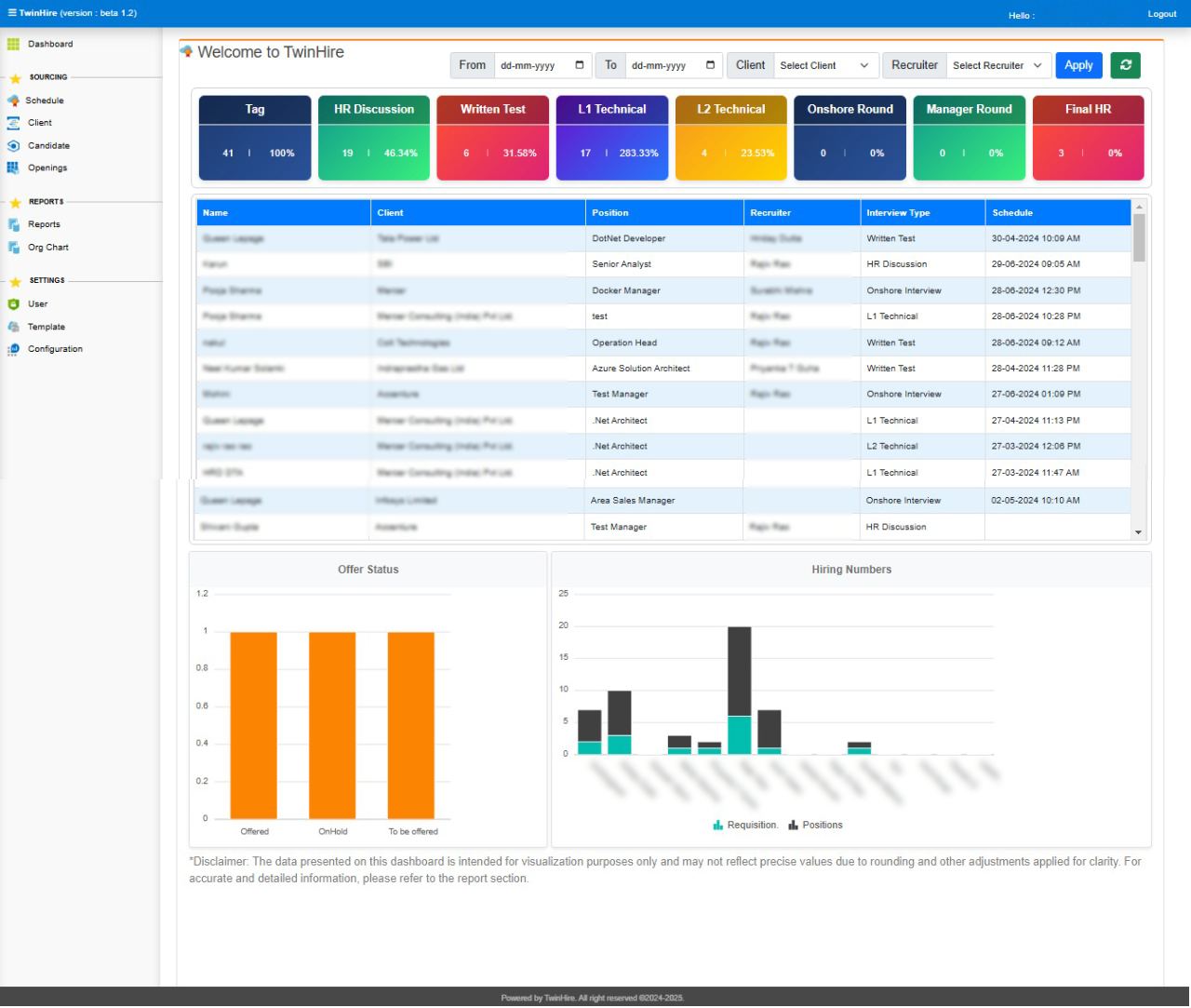Image resolution: width=1191 pixels, height=1008 pixels.
Task: Open the Org Chart icon
Action: [x=13, y=247]
